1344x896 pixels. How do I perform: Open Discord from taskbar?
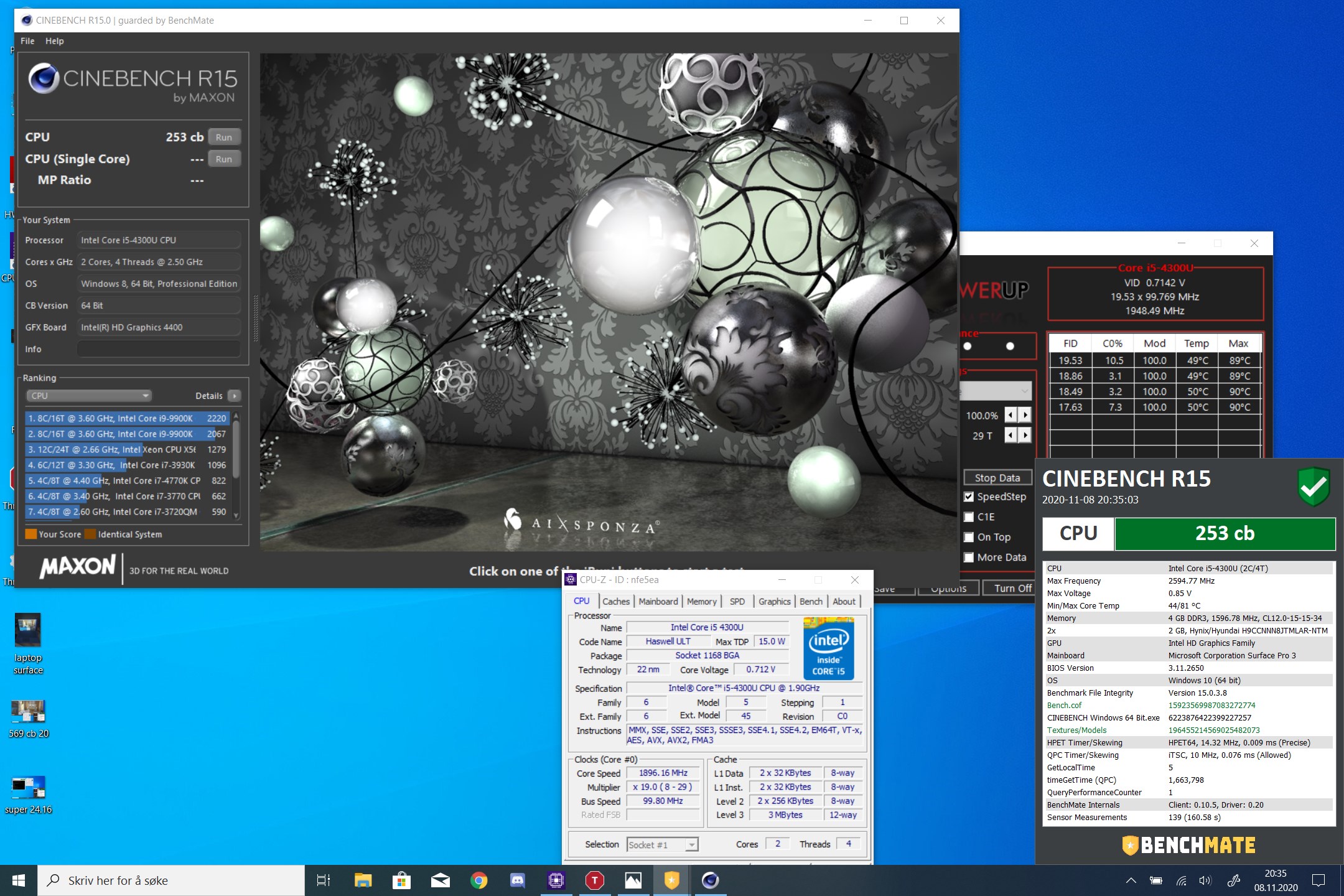point(517,880)
